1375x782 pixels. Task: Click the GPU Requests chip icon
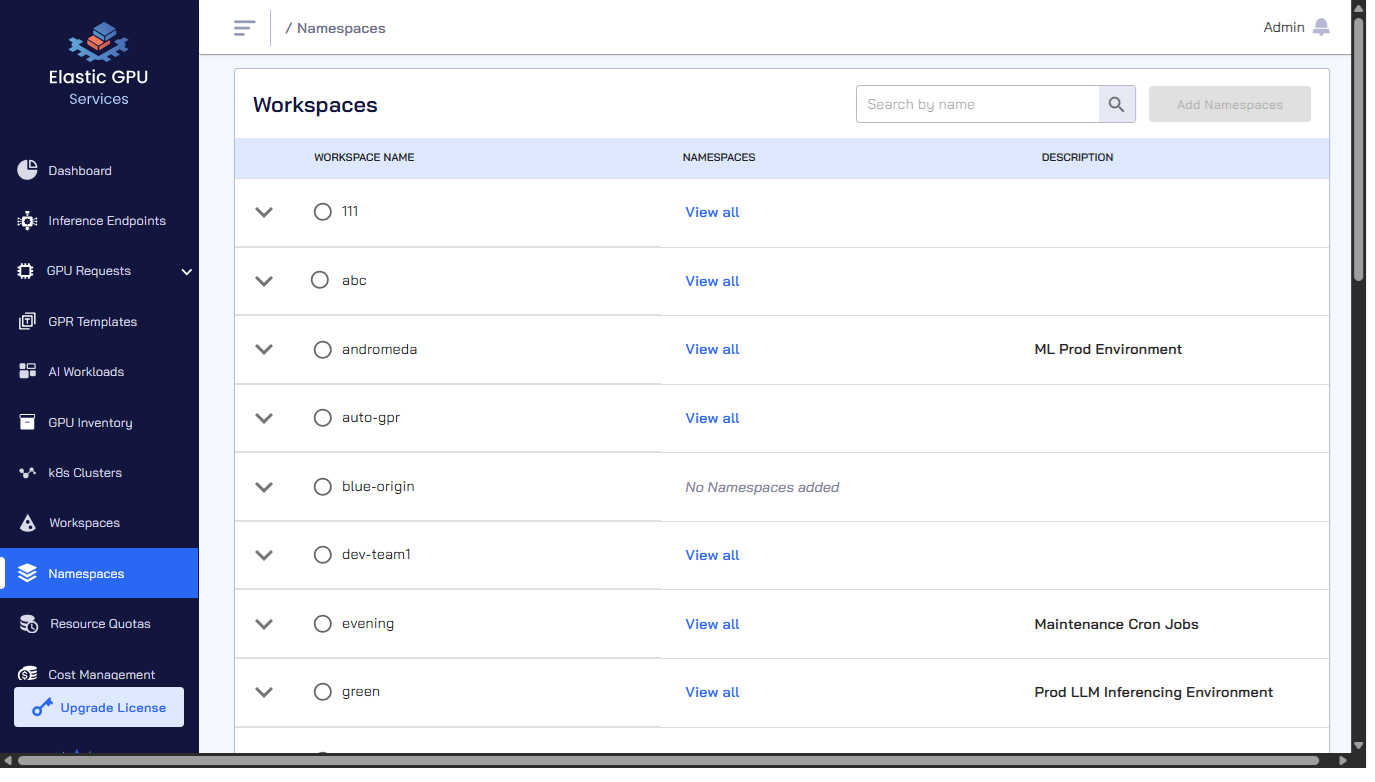[x=26, y=271]
